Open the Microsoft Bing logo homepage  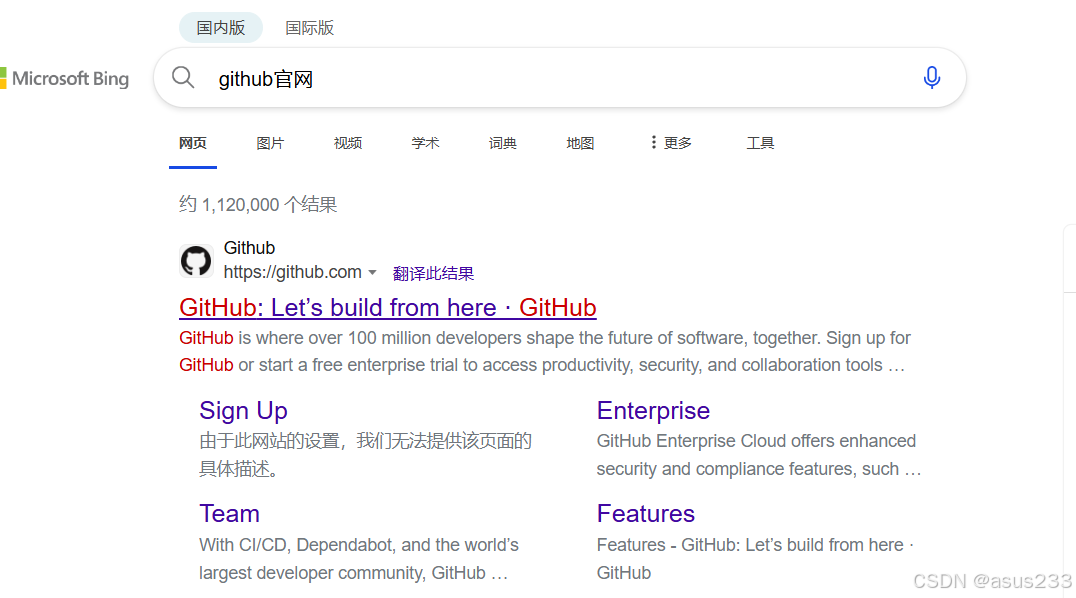[65, 78]
